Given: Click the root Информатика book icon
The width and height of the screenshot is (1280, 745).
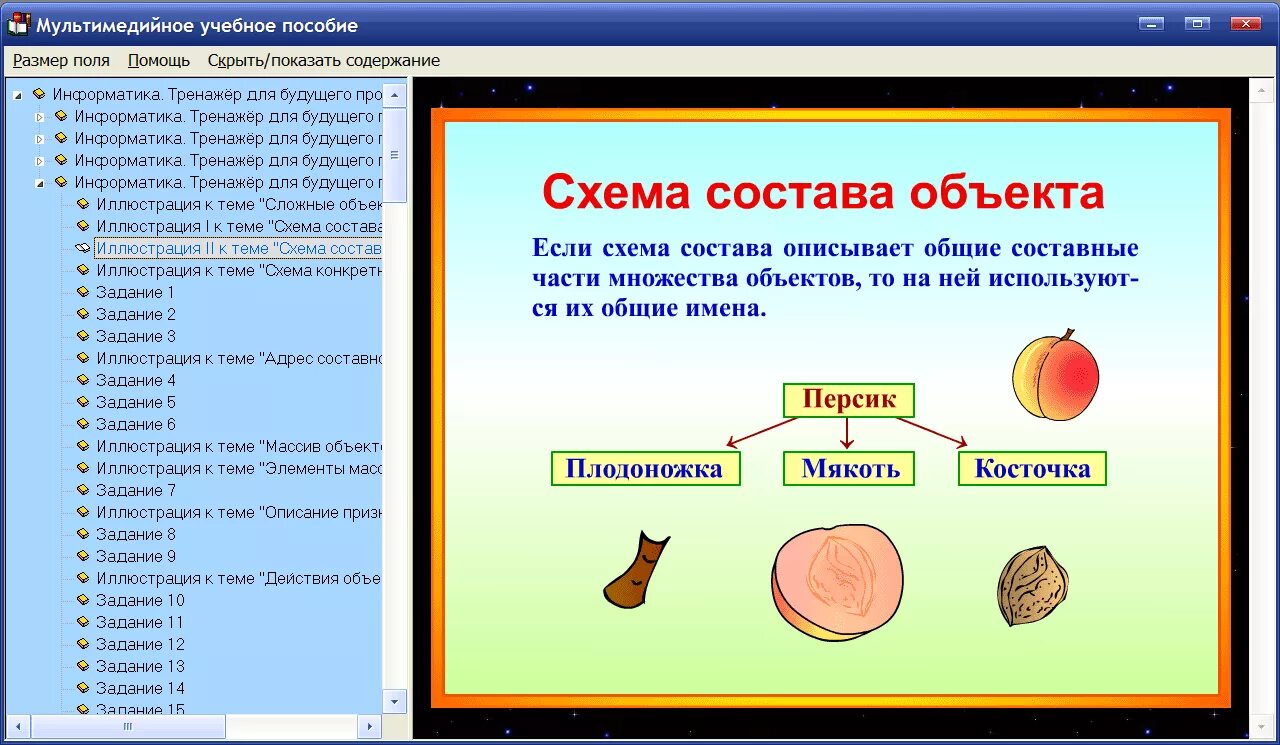Looking at the screenshot, I should tap(39, 94).
